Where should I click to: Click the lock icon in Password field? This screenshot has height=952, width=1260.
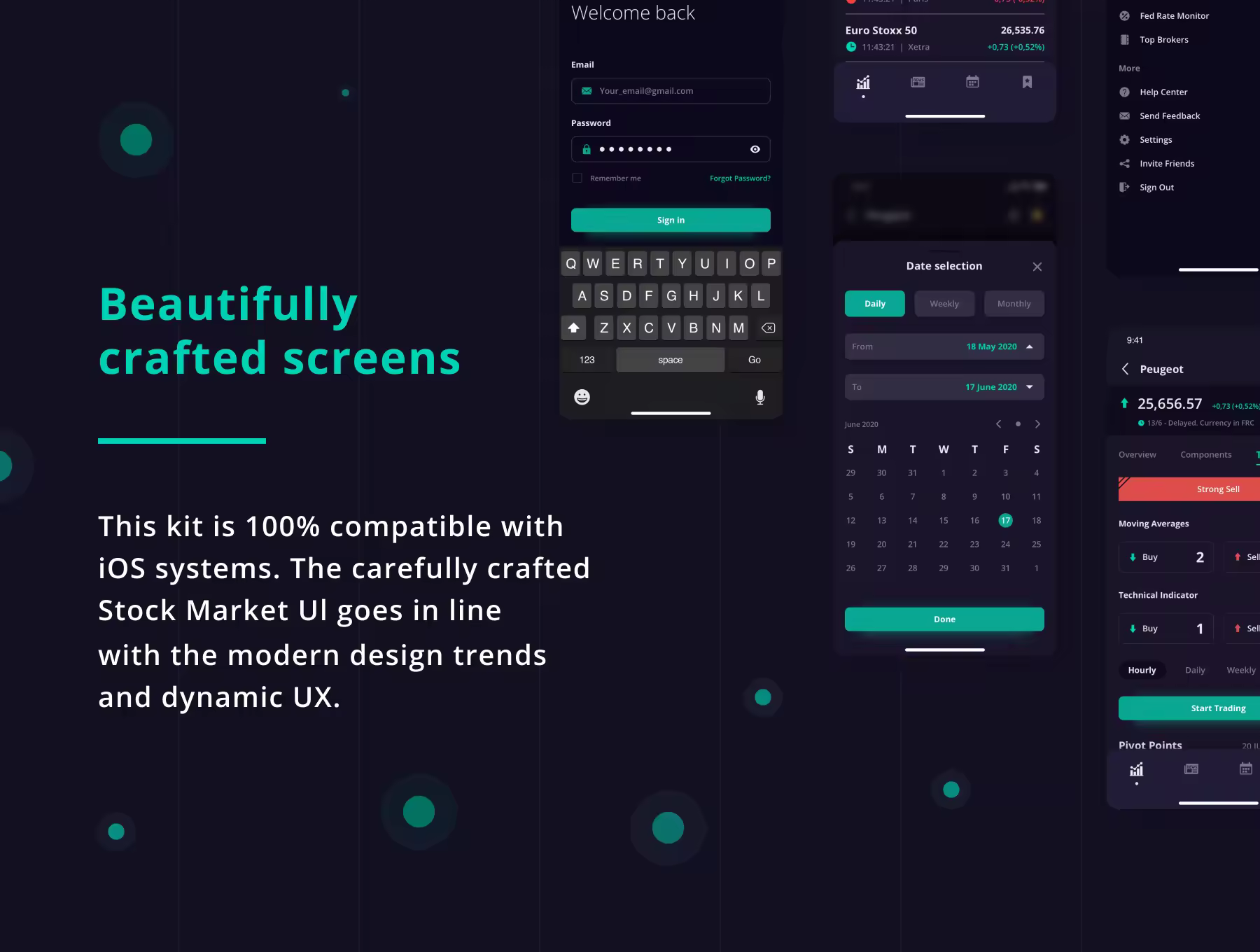tap(587, 149)
